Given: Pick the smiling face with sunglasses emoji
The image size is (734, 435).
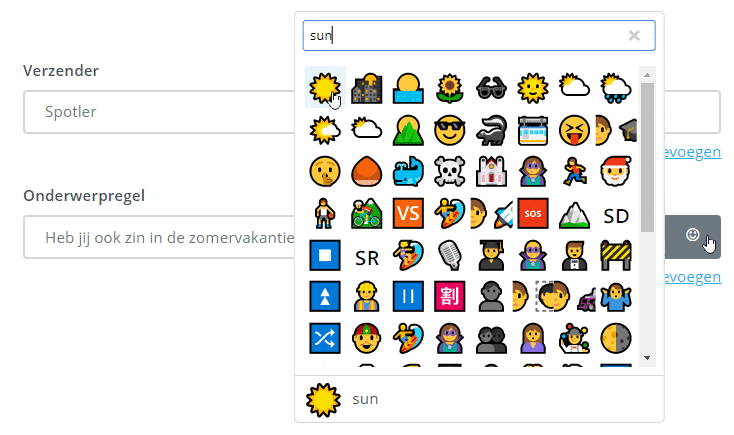Looking at the screenshot, I should 450,129.
